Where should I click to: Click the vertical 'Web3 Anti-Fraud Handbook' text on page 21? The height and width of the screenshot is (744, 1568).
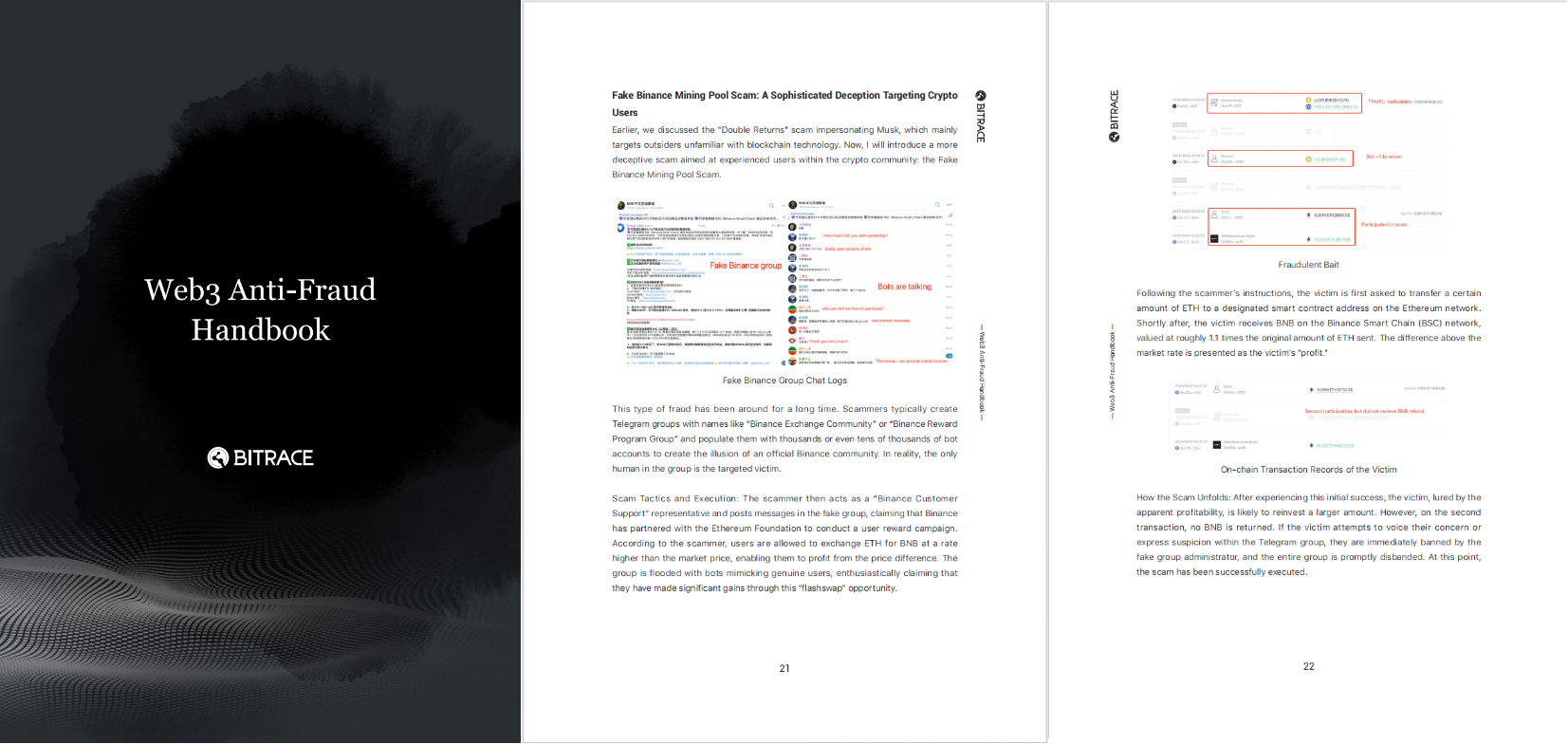982,371
